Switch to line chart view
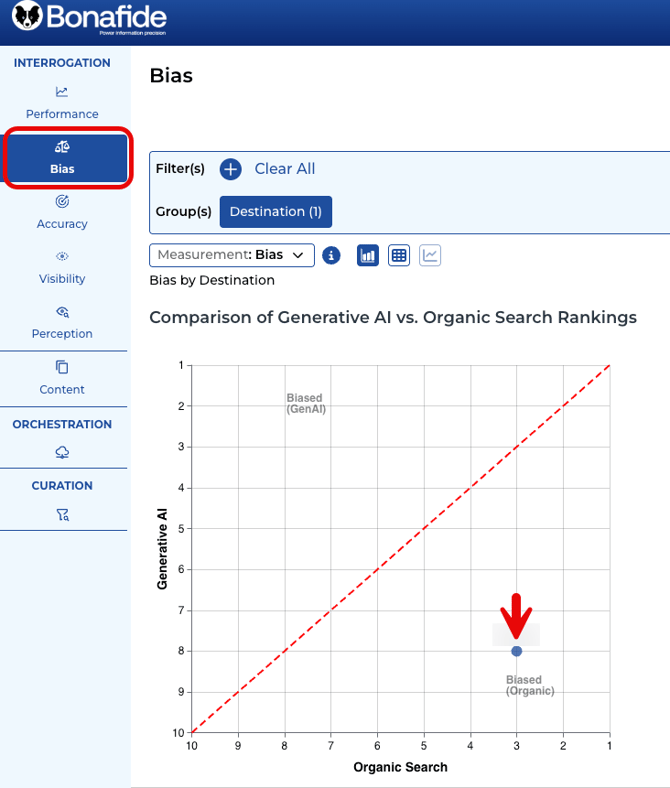 click(430, 255)
